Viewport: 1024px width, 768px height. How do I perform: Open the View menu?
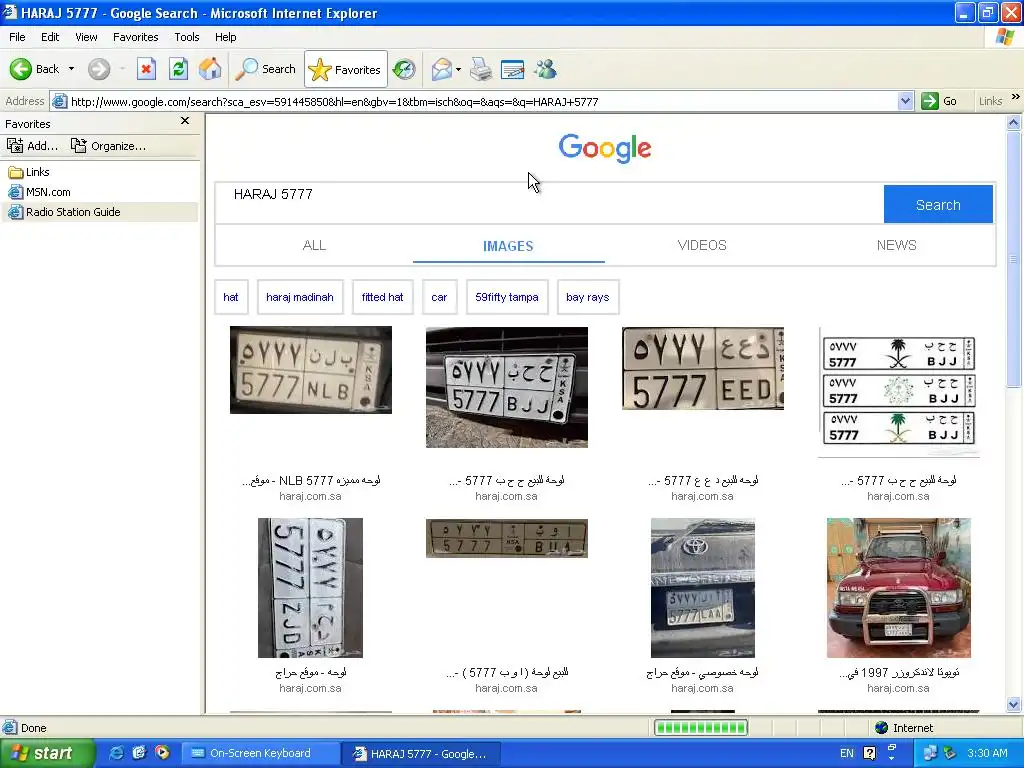[x=86, y=37]
